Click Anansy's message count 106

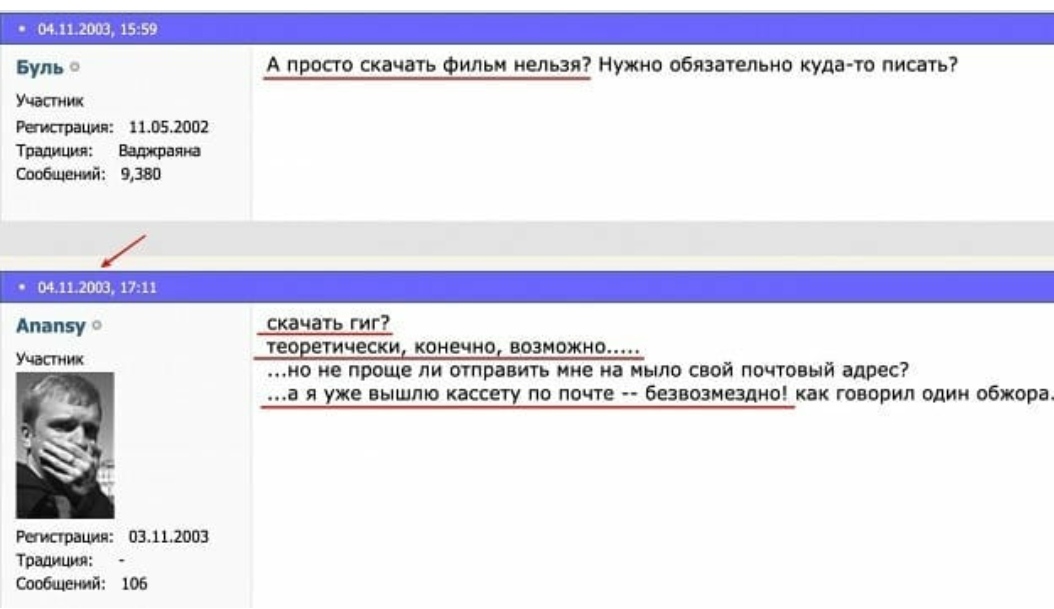133,585
